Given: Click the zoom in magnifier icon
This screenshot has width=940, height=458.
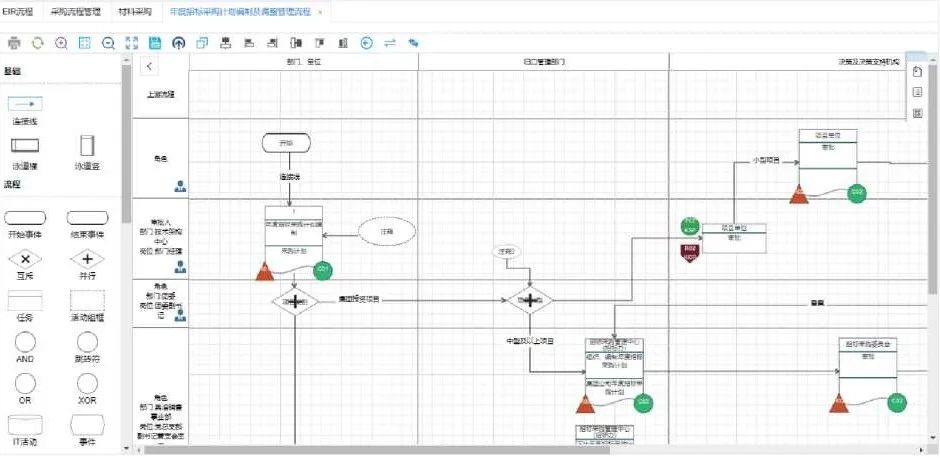Looking at the screenshot, I should 61,43.
